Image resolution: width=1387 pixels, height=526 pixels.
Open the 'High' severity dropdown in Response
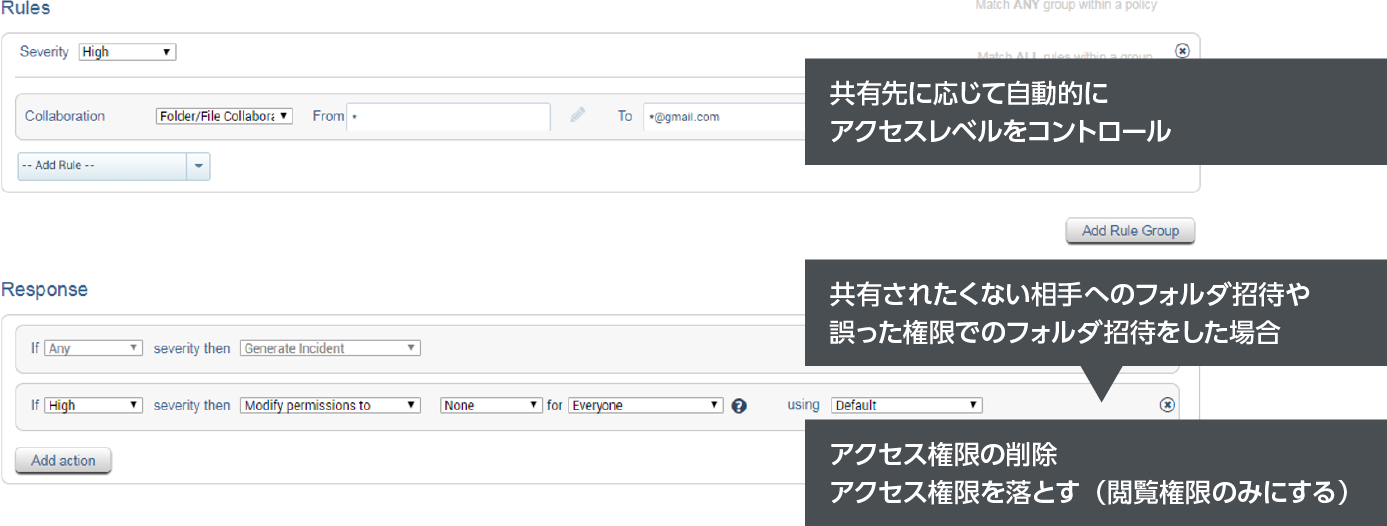(x=94, y=405)
